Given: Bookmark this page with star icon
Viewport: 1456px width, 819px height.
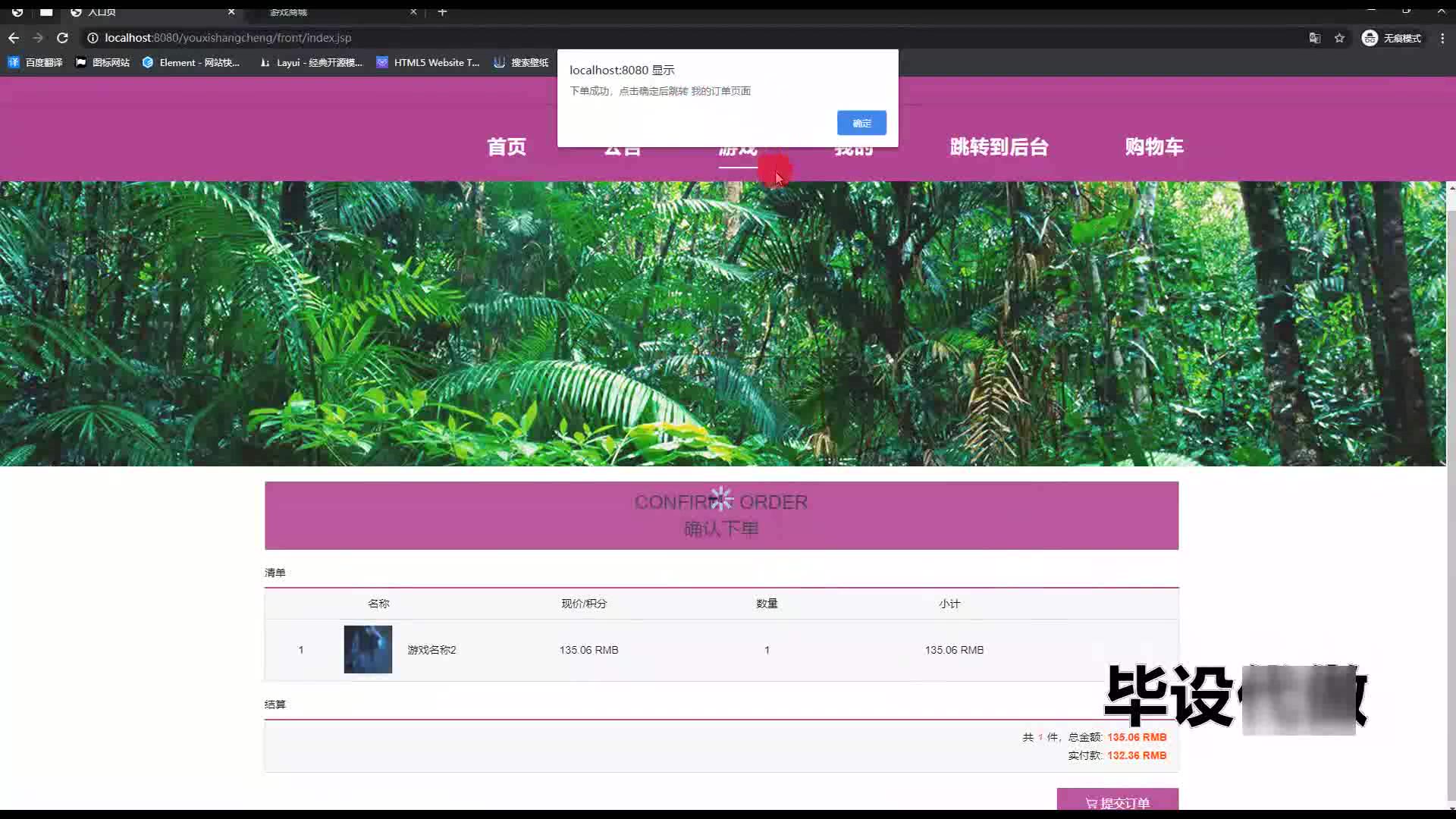Looking at the screenshot, I should 1340,38.
